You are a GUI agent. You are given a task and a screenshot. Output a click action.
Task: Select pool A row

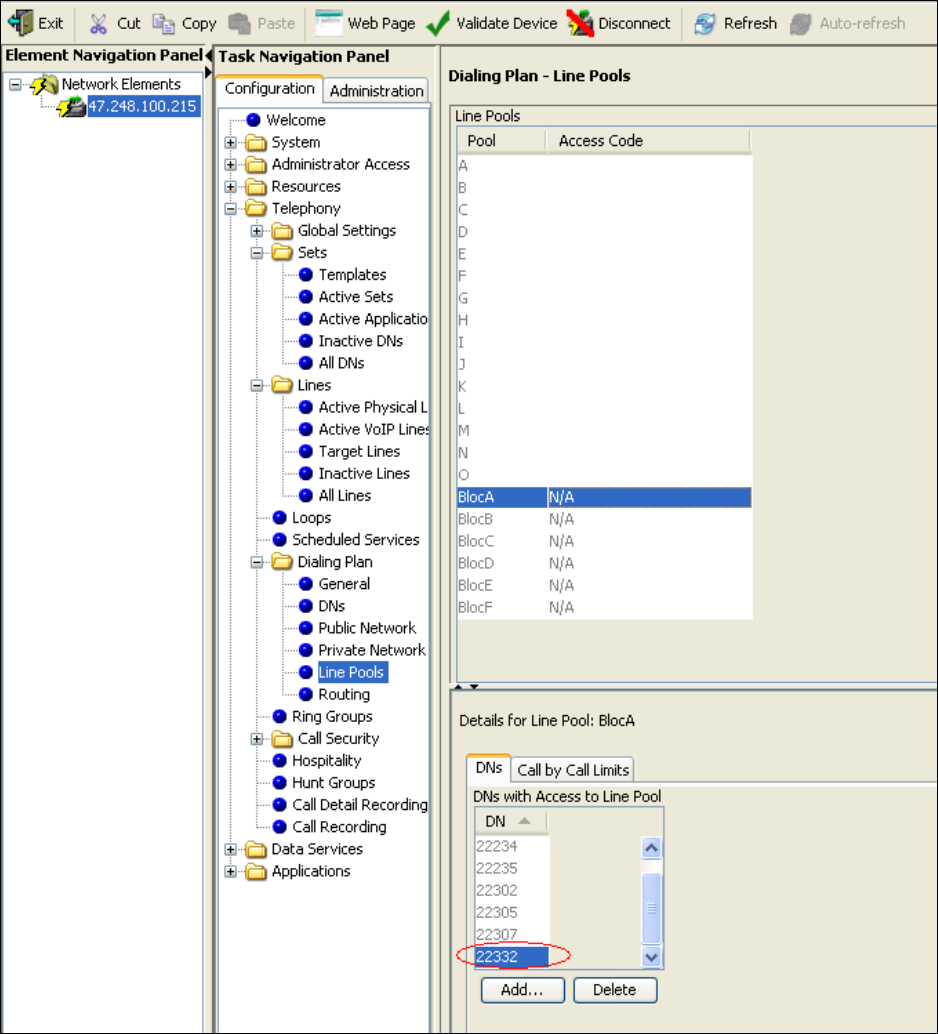[x=604, y=166]
